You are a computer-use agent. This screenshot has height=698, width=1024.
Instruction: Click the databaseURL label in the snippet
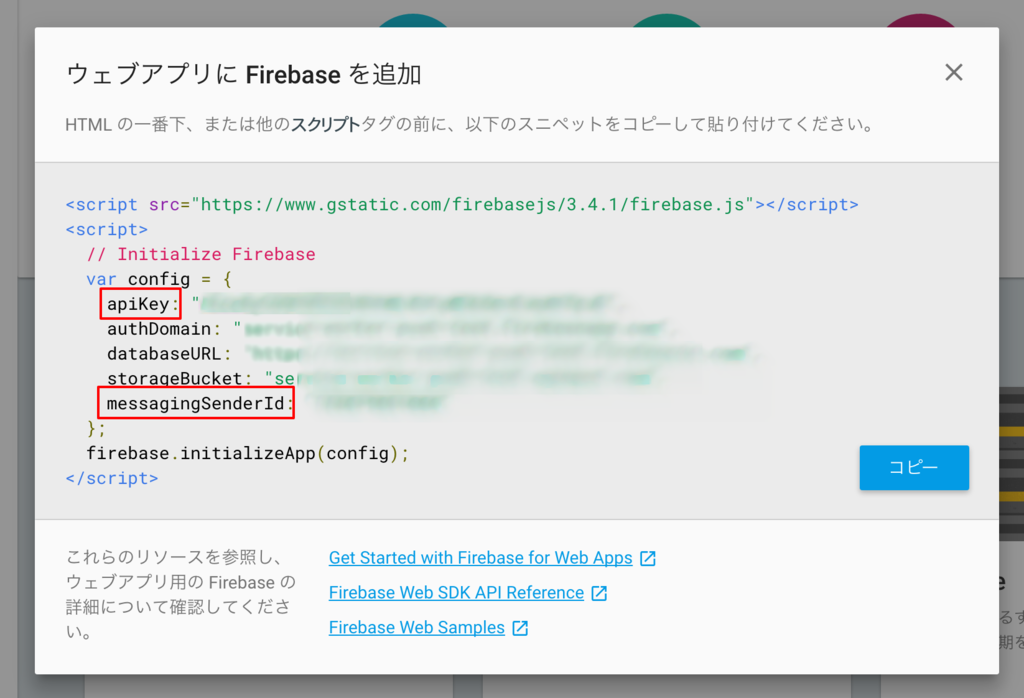tap(164, 353)
